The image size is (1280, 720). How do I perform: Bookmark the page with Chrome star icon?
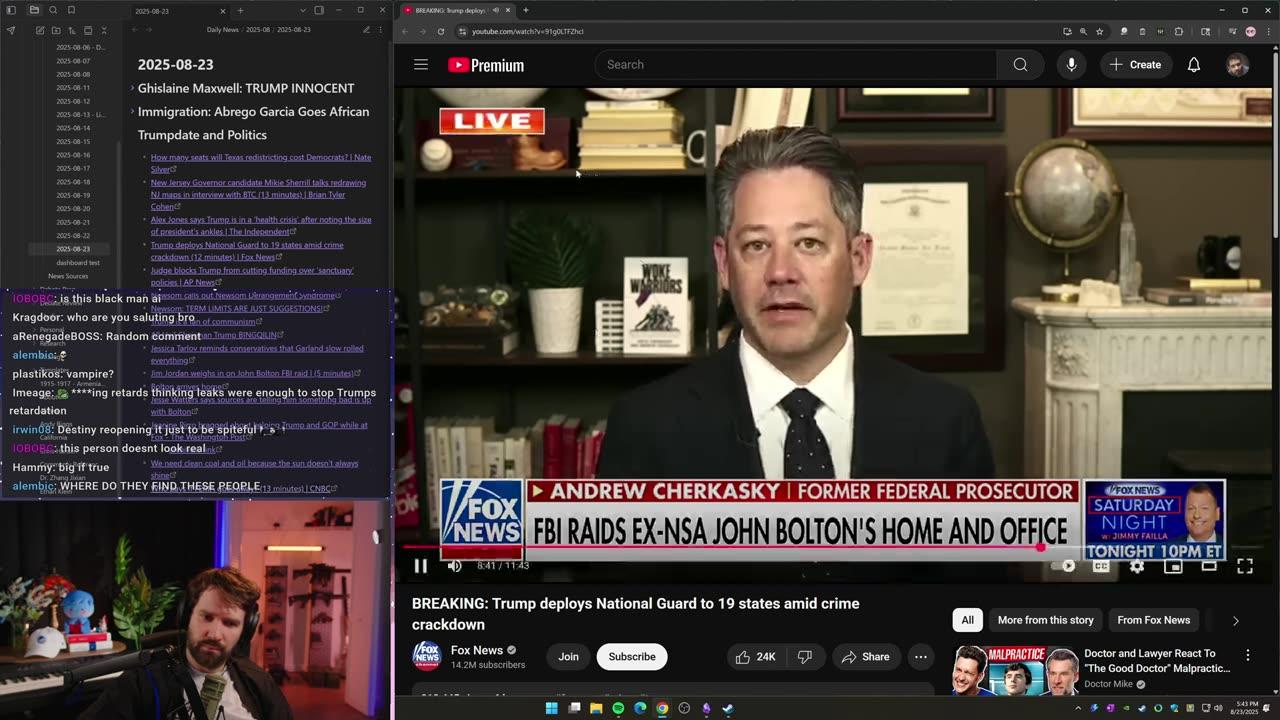click(x=1099, y=31)
